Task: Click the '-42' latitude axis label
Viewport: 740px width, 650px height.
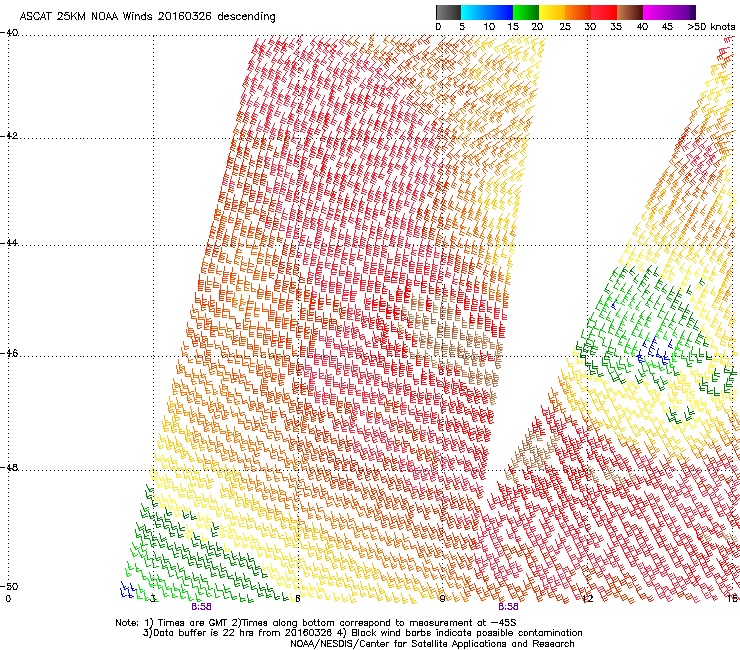Action: [x=9, y=135]
